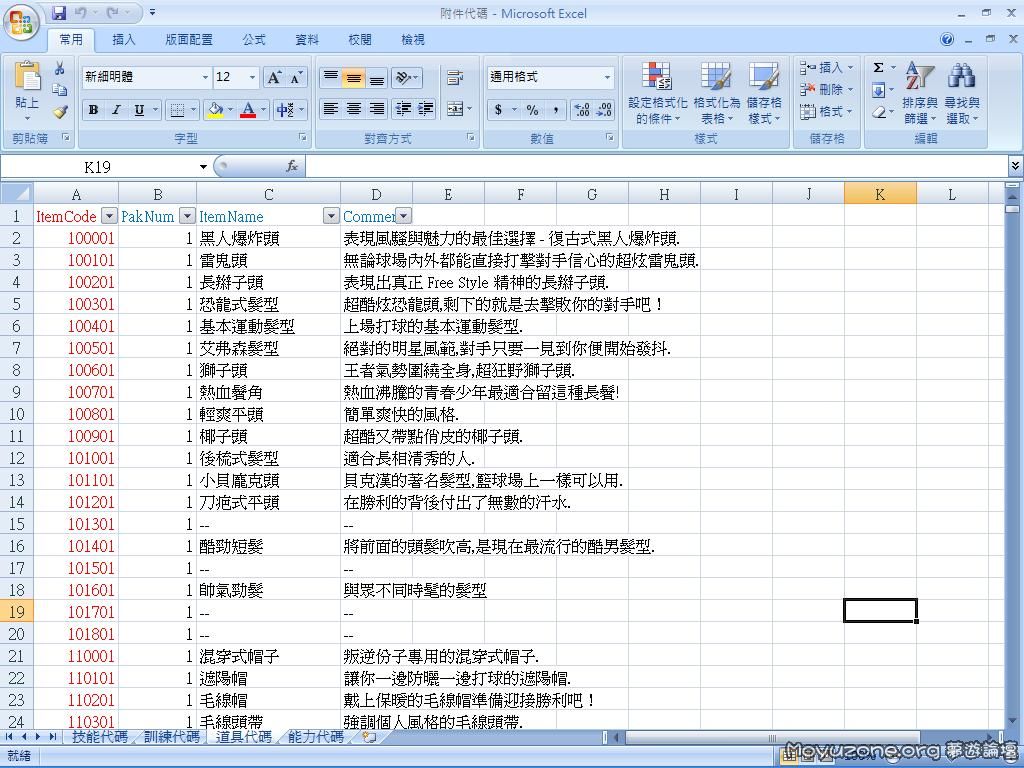1024x768 pixels.
Task: Click 格式 Format cells button
Action: [x=827, y=112]
